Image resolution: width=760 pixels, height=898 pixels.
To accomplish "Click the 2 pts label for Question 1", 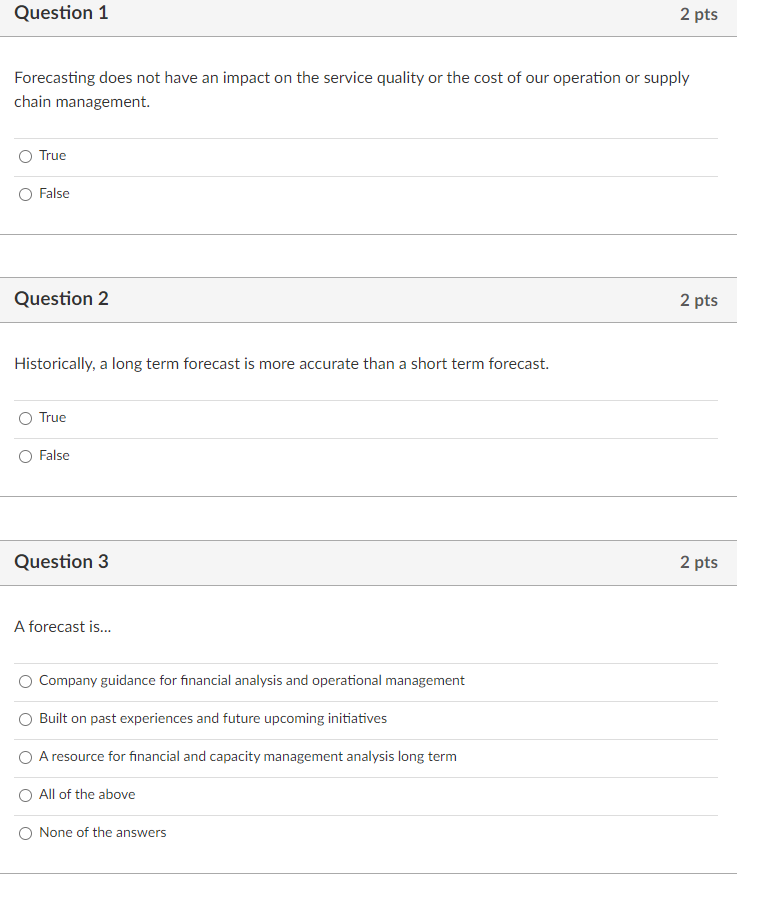I will click(x=700, y=14).
